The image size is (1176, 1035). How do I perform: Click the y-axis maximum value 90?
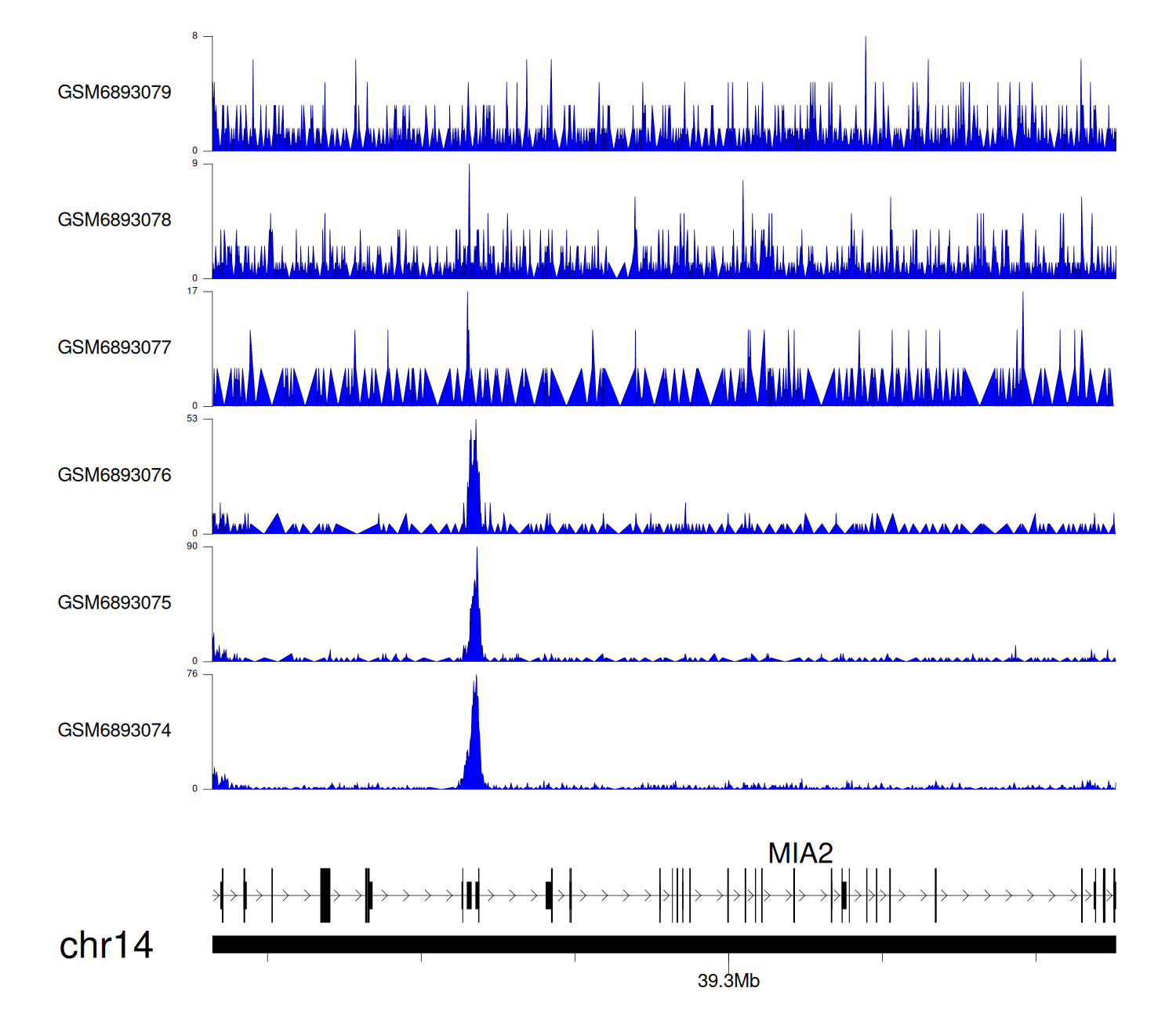(x=192, y=547)
